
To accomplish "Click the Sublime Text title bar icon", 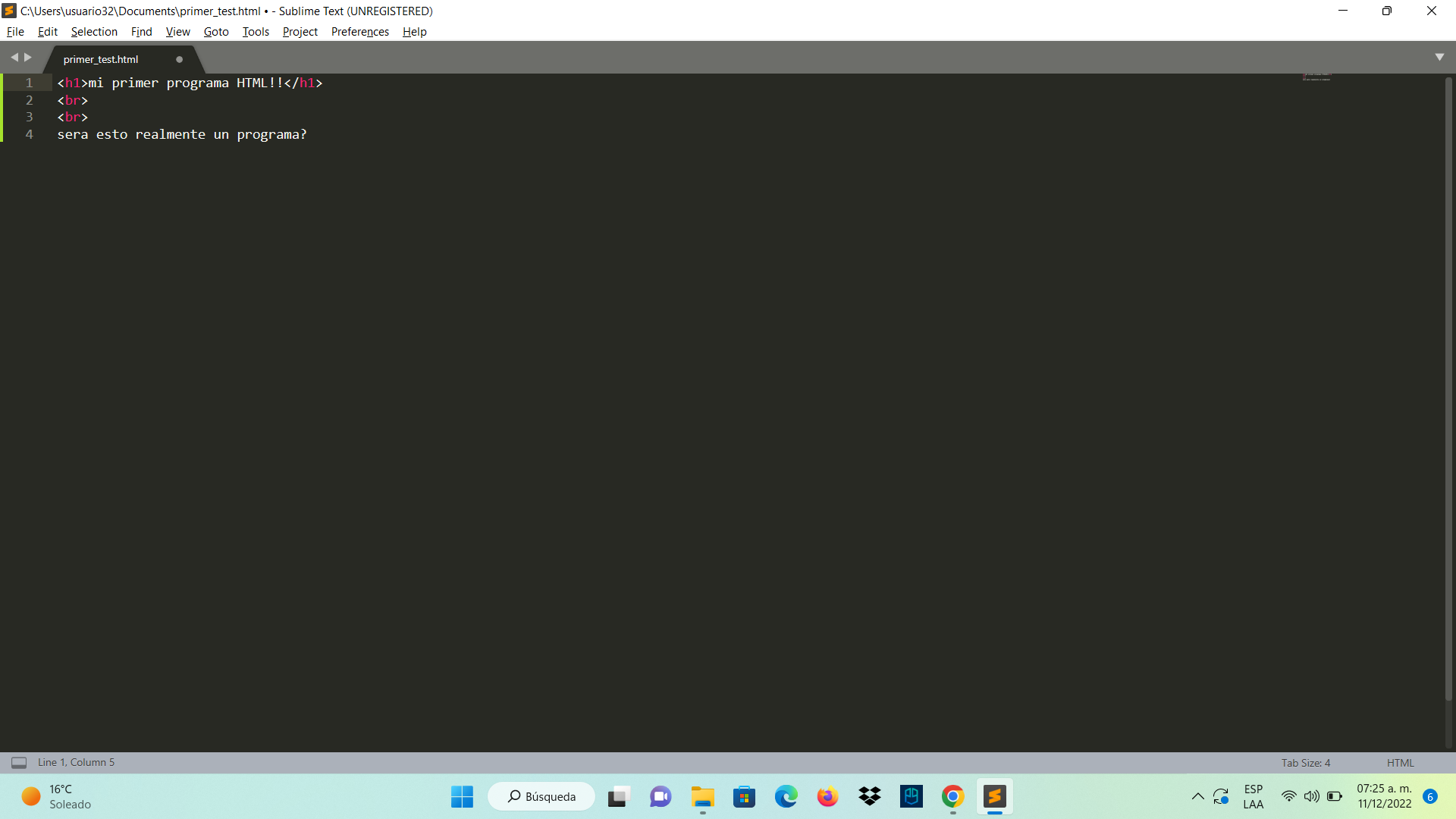I will [9, 11].
